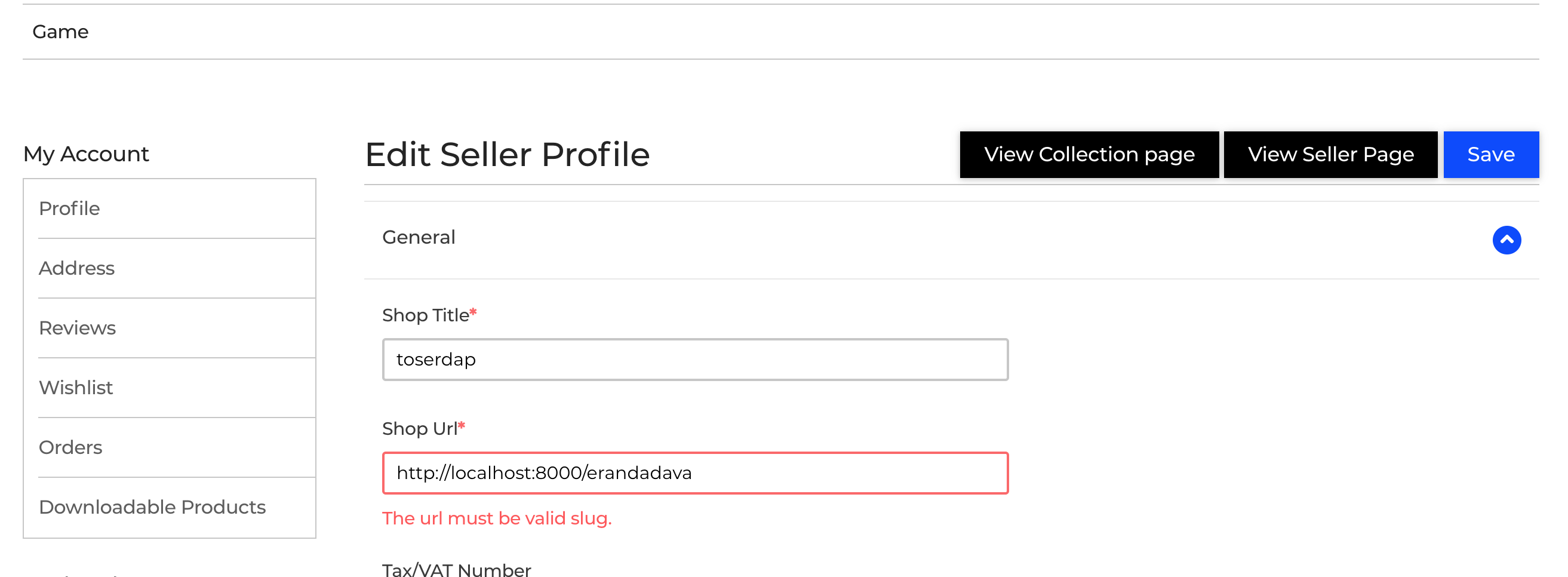Click the View Collection page button
Image resolution: width=1568 pixels, height=577 pixels.
pyautogui.click(x=1089, y=155)
